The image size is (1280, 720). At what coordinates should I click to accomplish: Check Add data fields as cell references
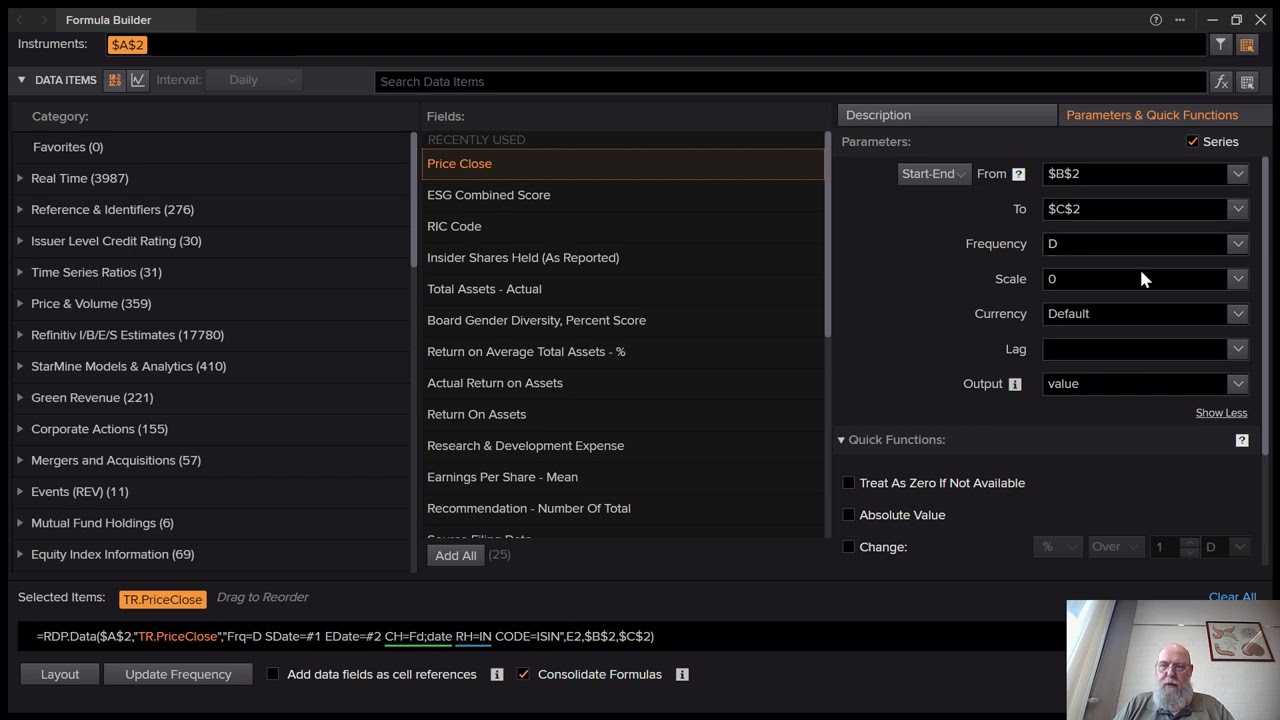[272, 674]
